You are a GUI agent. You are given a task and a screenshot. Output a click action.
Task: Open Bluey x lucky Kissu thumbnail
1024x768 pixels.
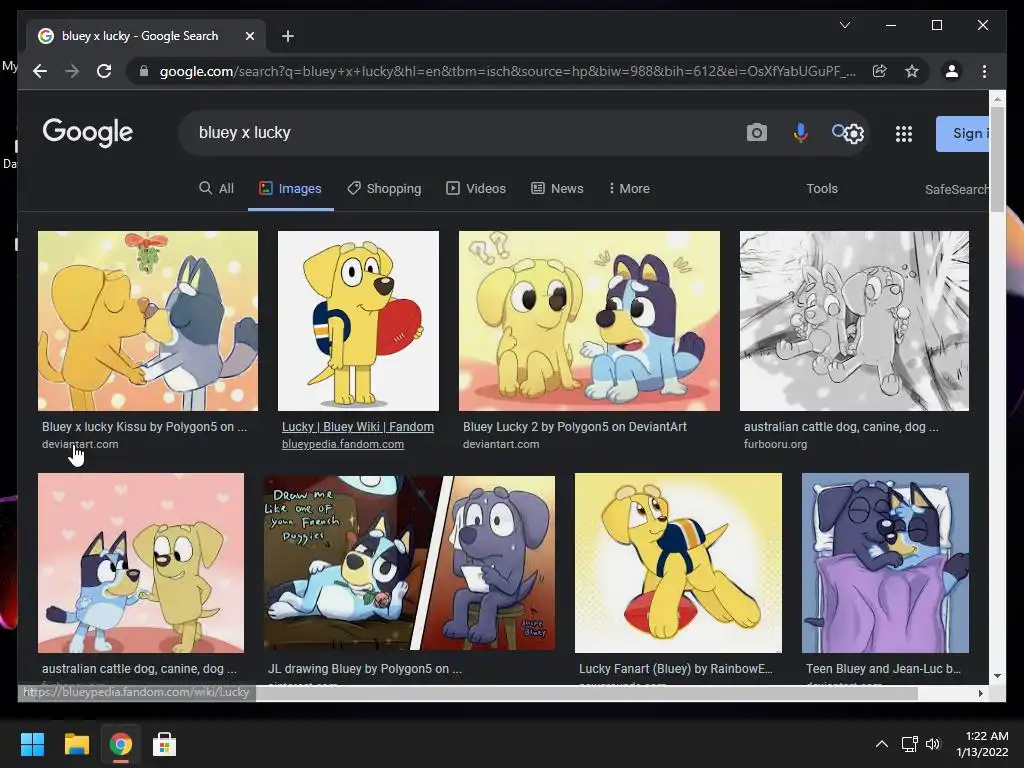[x=148, y=321]
